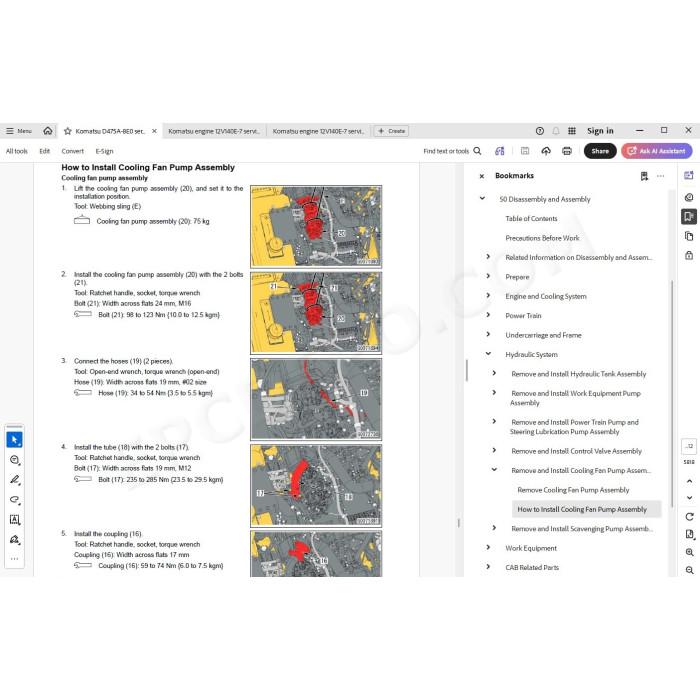The height and width of the screenshot is (700, 700).
Task: Expand Related Information on Disassembly bookmark
Action: point(488,257)
